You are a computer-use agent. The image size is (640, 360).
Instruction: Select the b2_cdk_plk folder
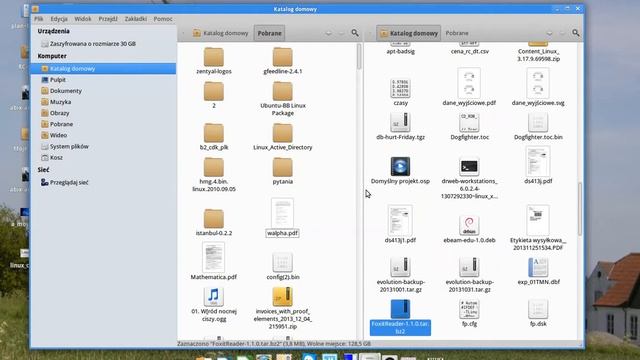point(214,133)
